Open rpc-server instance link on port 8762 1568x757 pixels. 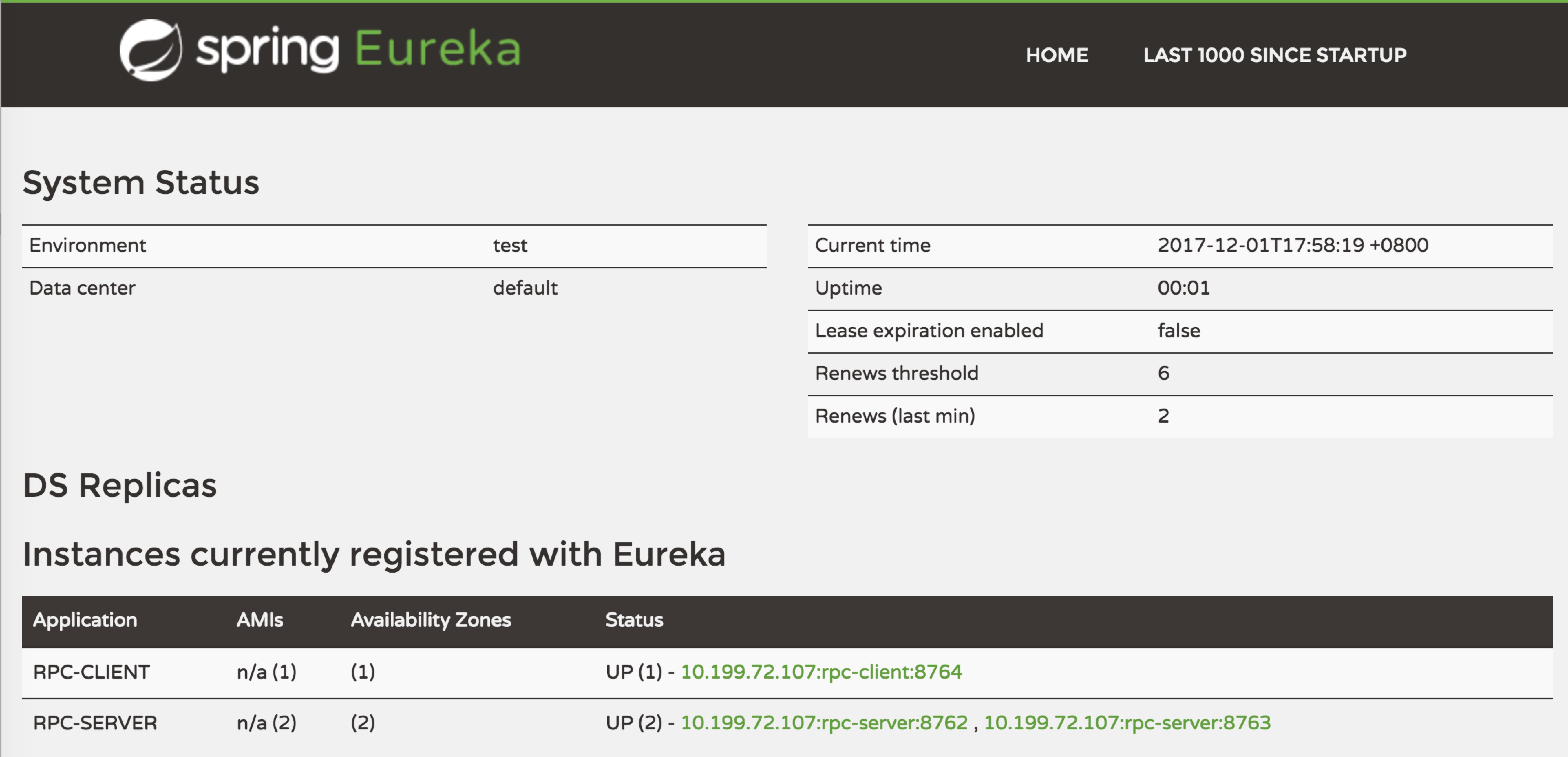point(824,723)
